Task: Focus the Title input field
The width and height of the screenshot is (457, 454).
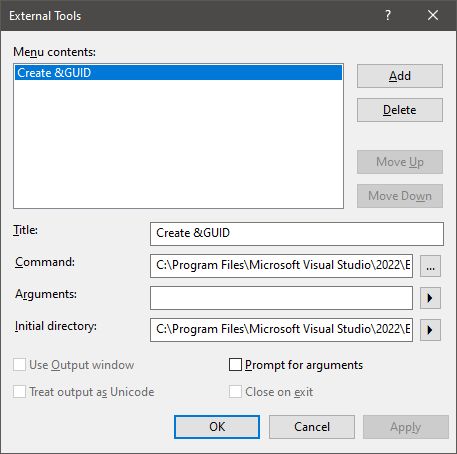Action: click(297, 234)
